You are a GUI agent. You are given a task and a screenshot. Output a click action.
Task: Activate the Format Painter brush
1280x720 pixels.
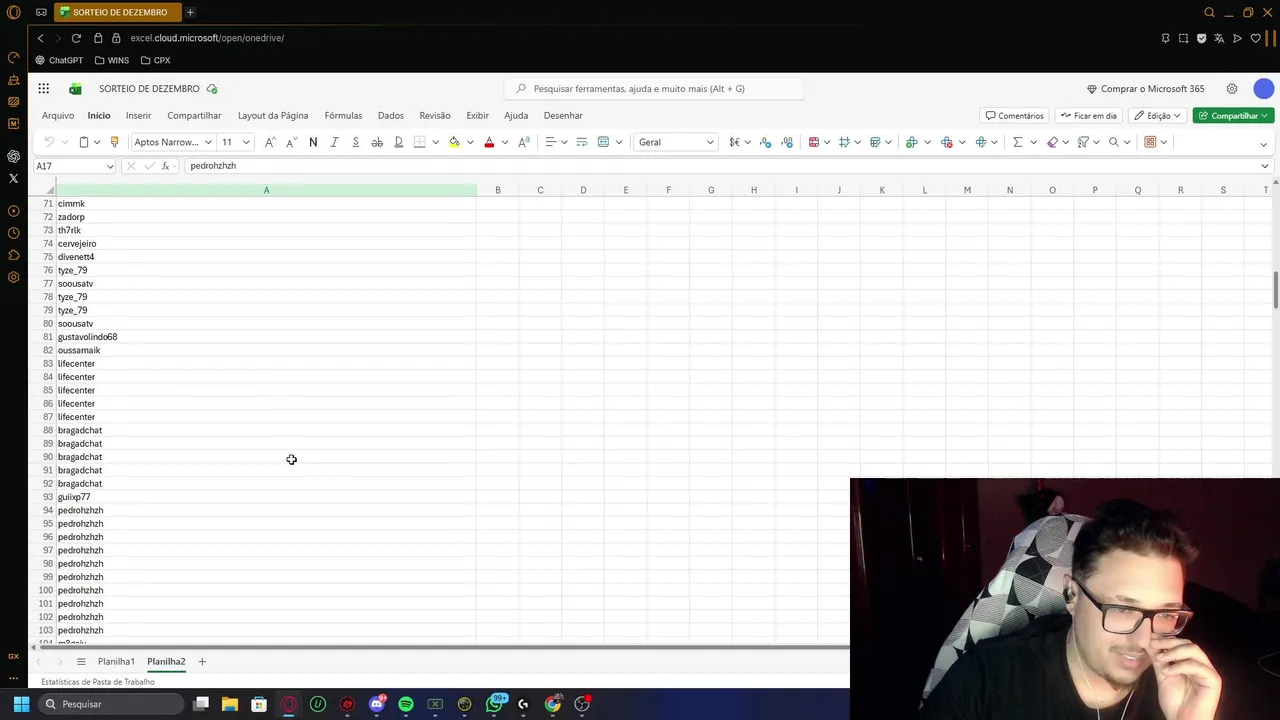pos(114,142)
